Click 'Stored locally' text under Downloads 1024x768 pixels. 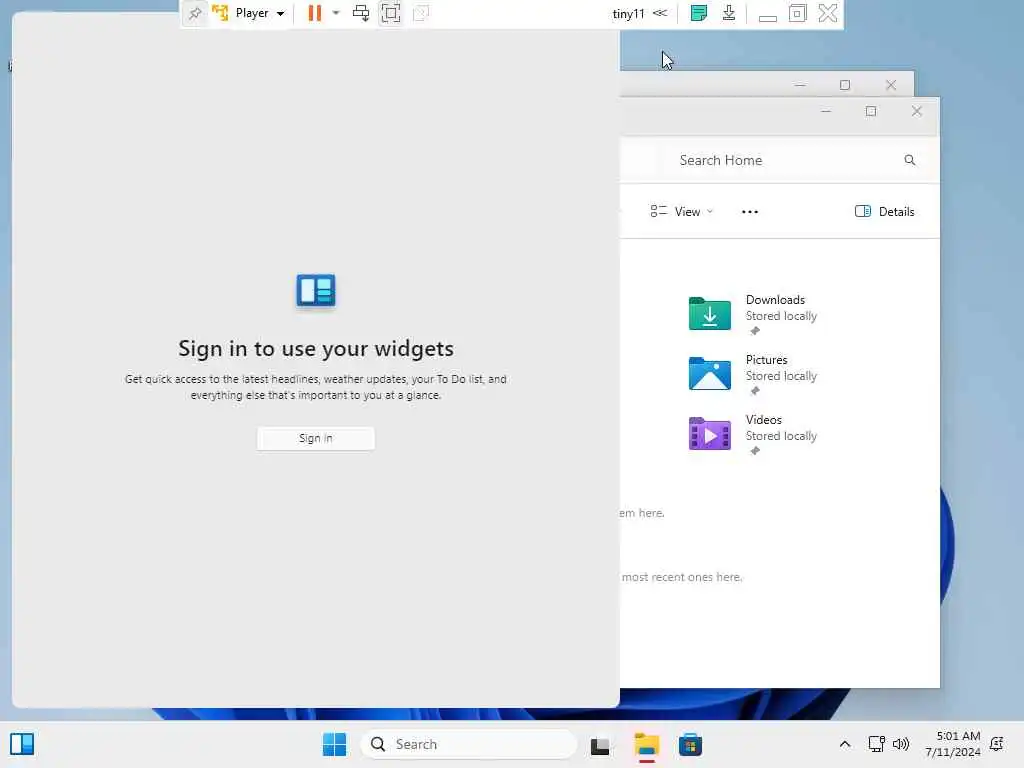click(781, 316)
